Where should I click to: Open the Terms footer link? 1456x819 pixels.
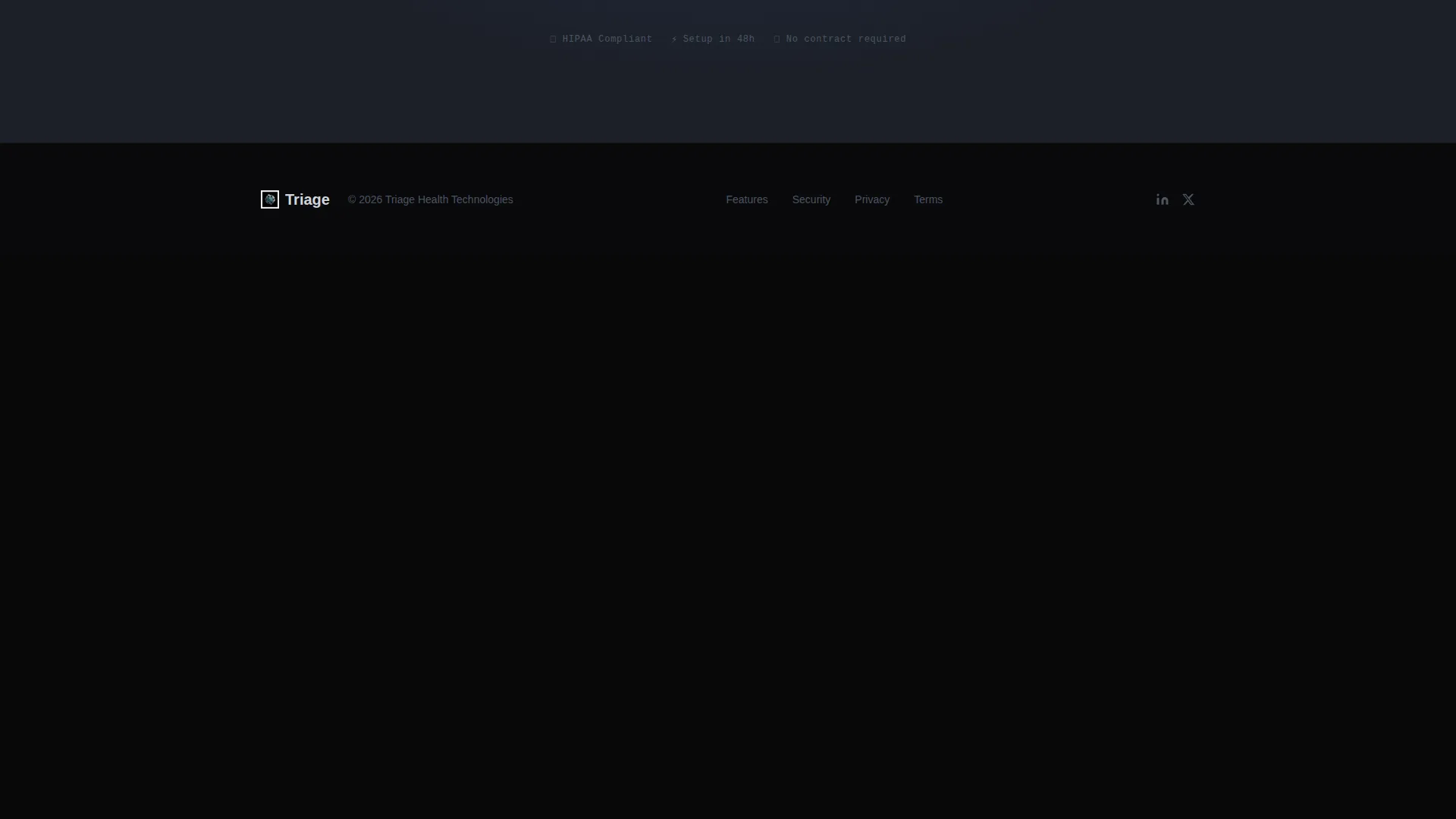928,199
